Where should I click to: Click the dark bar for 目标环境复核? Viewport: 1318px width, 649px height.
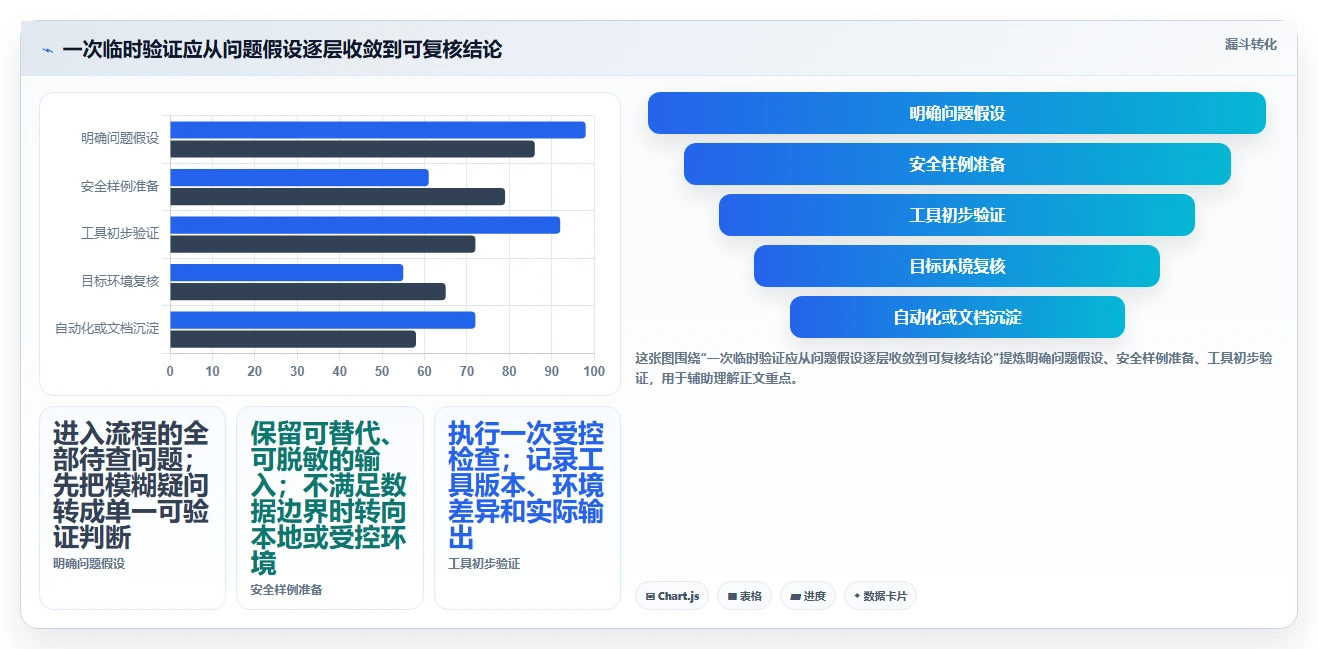[307, 292]
